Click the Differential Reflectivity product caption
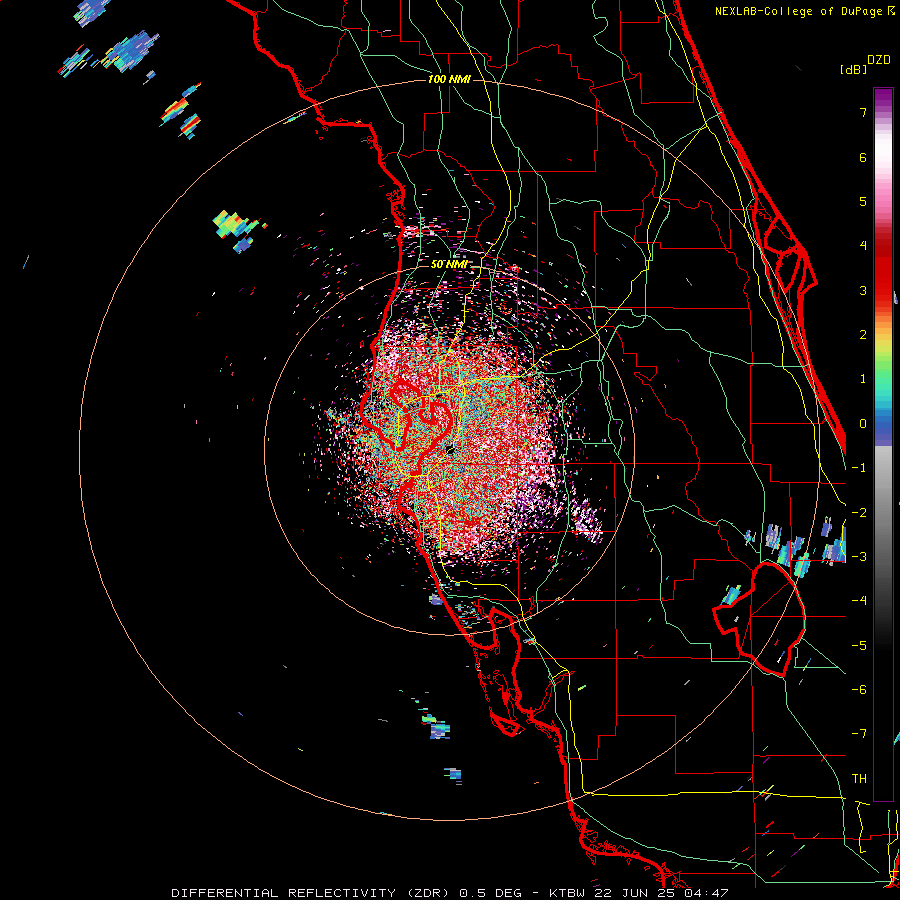The image size is (900, 900). point(450,893)
